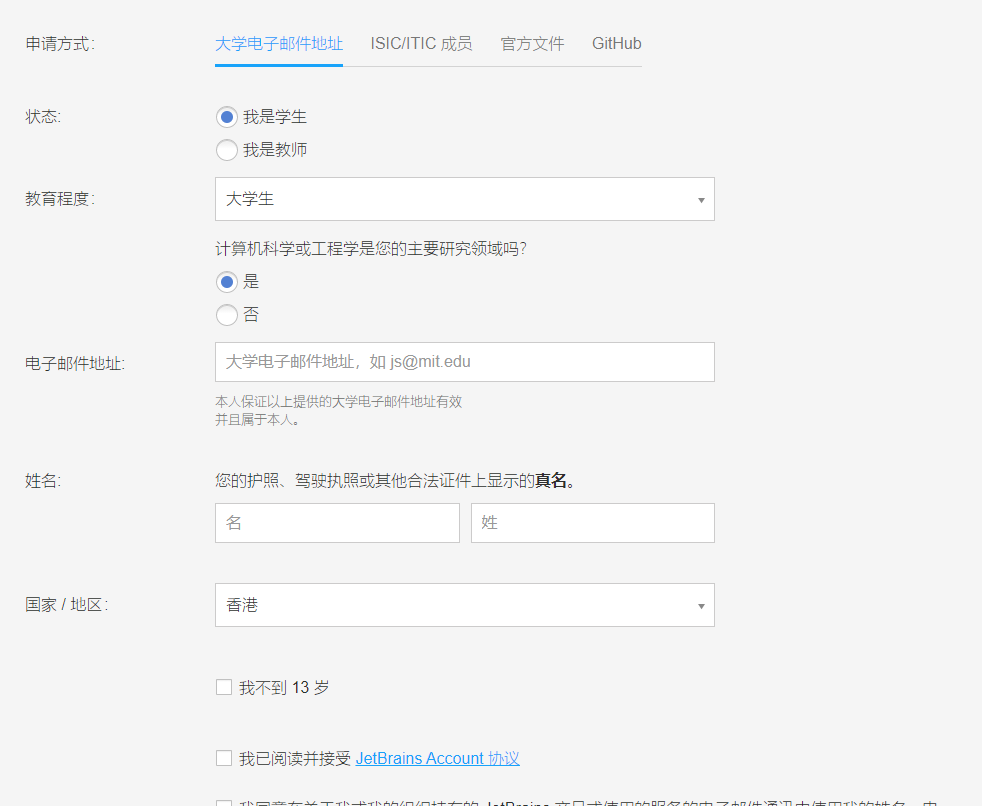The image size is (982, 806).
Task: Open the JetBrains Account 协议 link
Action: coord(437,758)
